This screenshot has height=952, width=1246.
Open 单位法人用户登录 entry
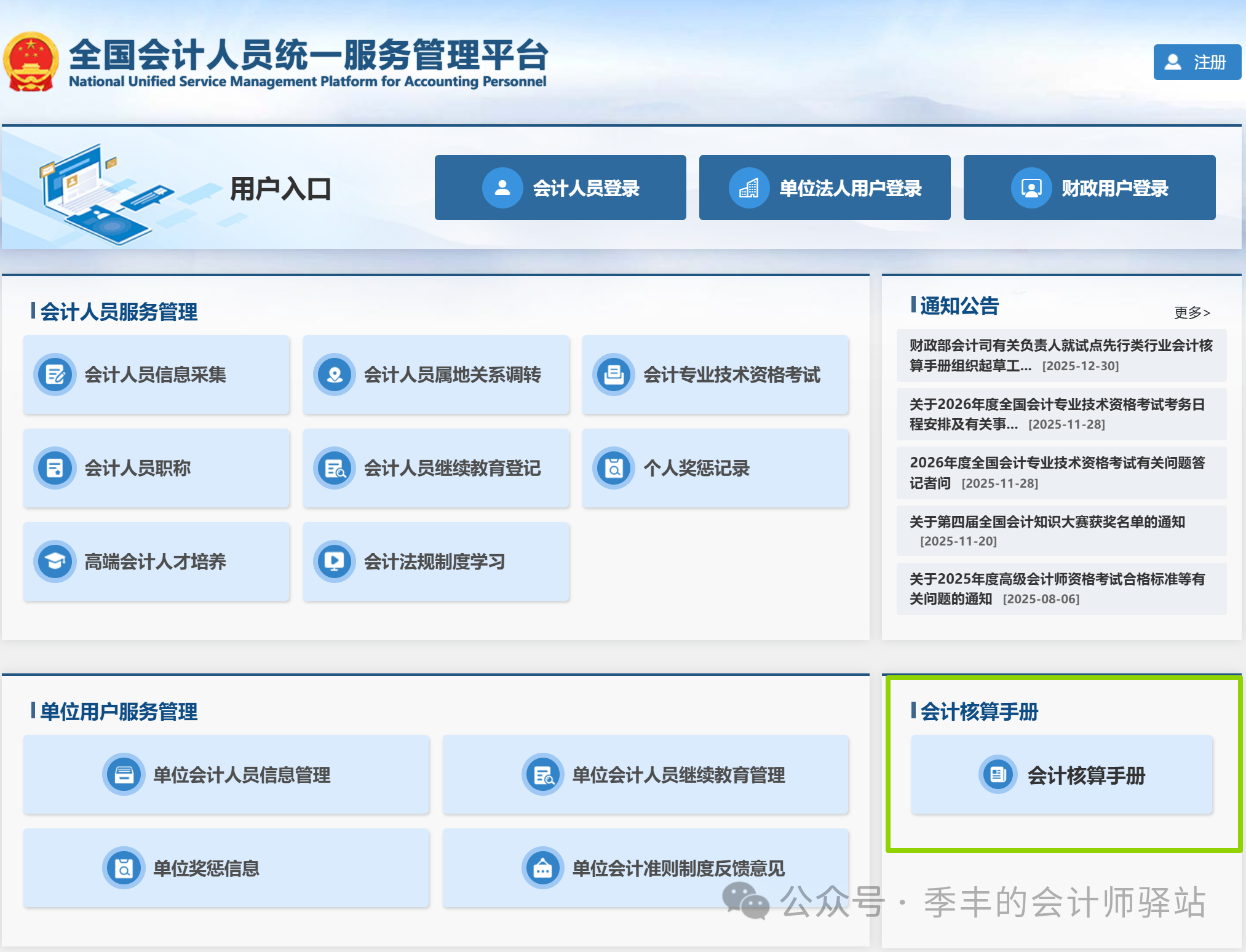[825, 188]
